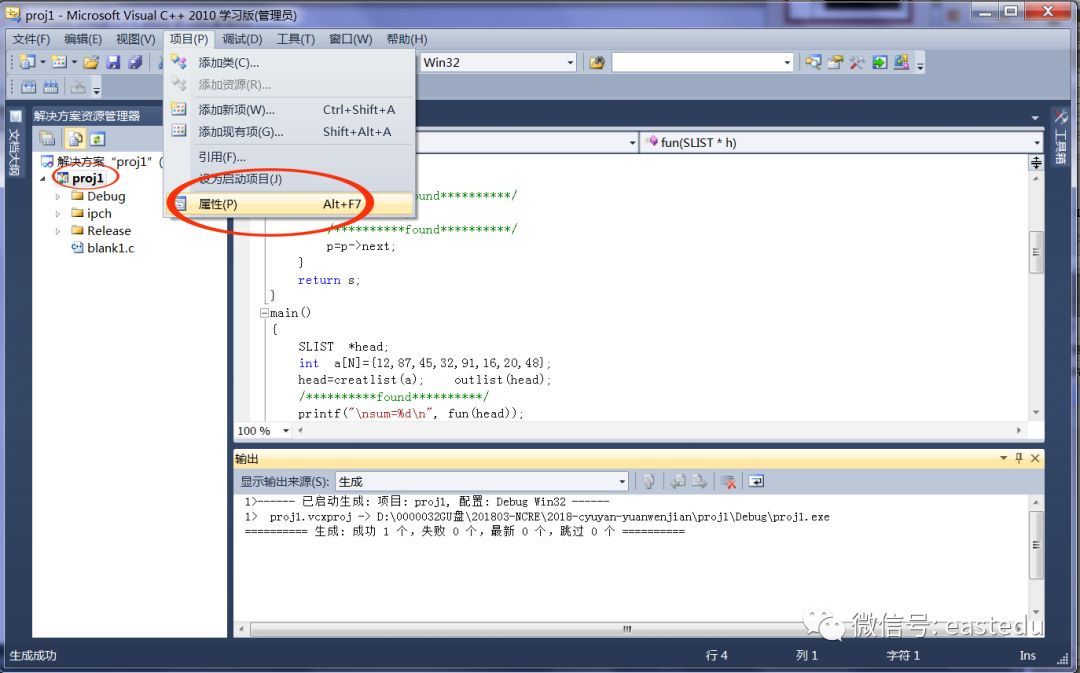Open the editor document list dropdown arrow
The height and width of the screenshot is (673, 1080).
pos(1035,118)
